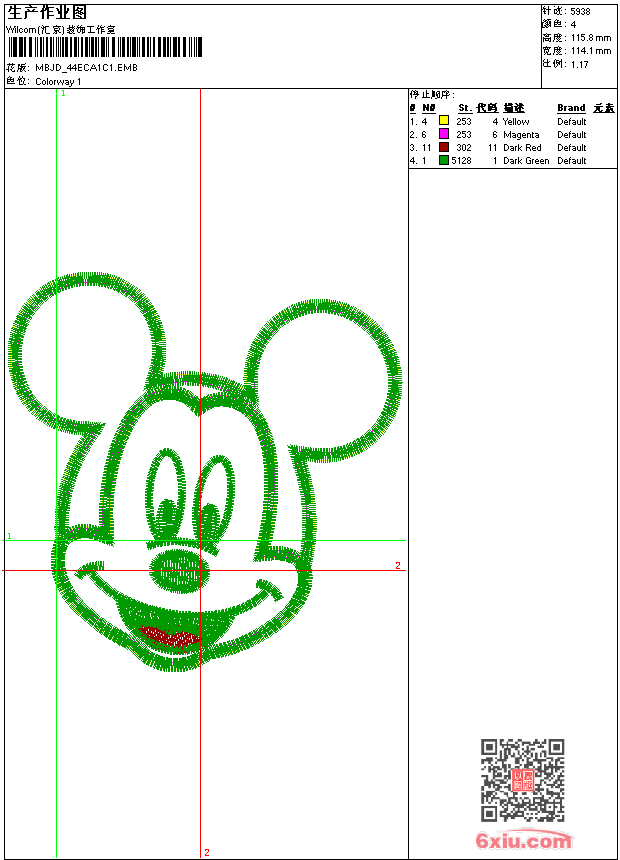Click the 'Dark Red' description text
Viewport: 620px width, 860px height.
coord(522,148)
